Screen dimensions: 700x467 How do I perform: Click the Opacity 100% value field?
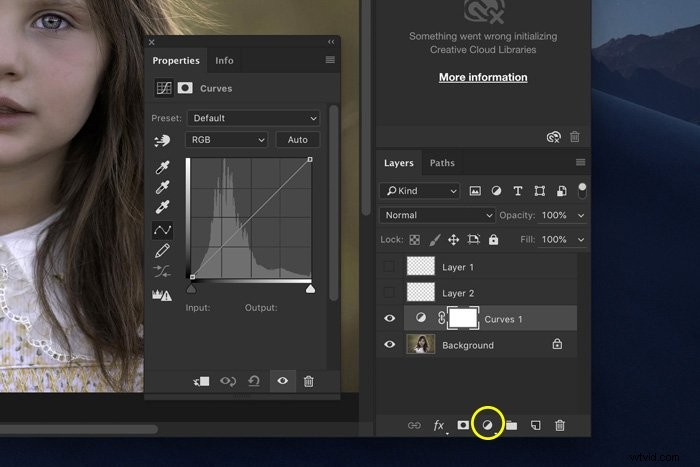554,215
